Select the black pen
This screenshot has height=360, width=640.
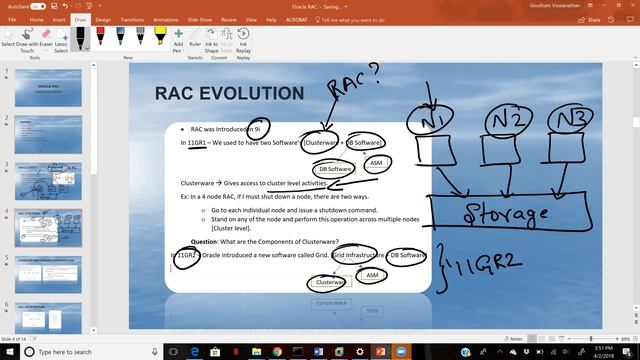[80, 38]
